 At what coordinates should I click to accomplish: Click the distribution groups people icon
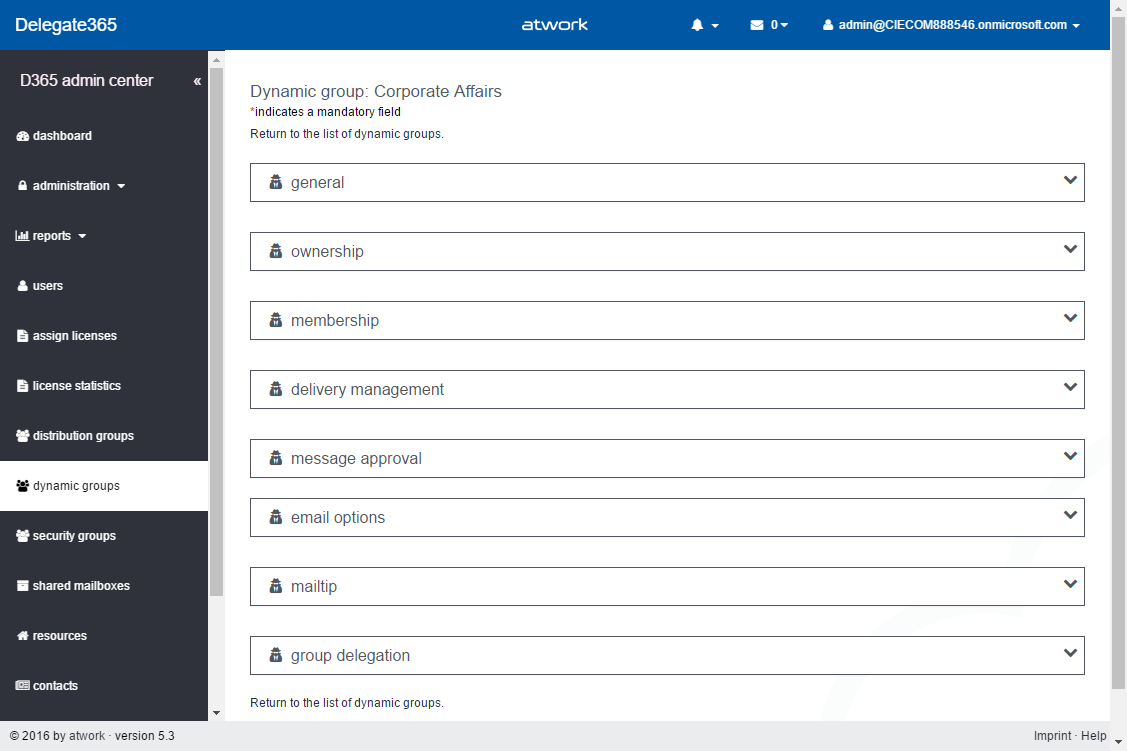[22, 436]
